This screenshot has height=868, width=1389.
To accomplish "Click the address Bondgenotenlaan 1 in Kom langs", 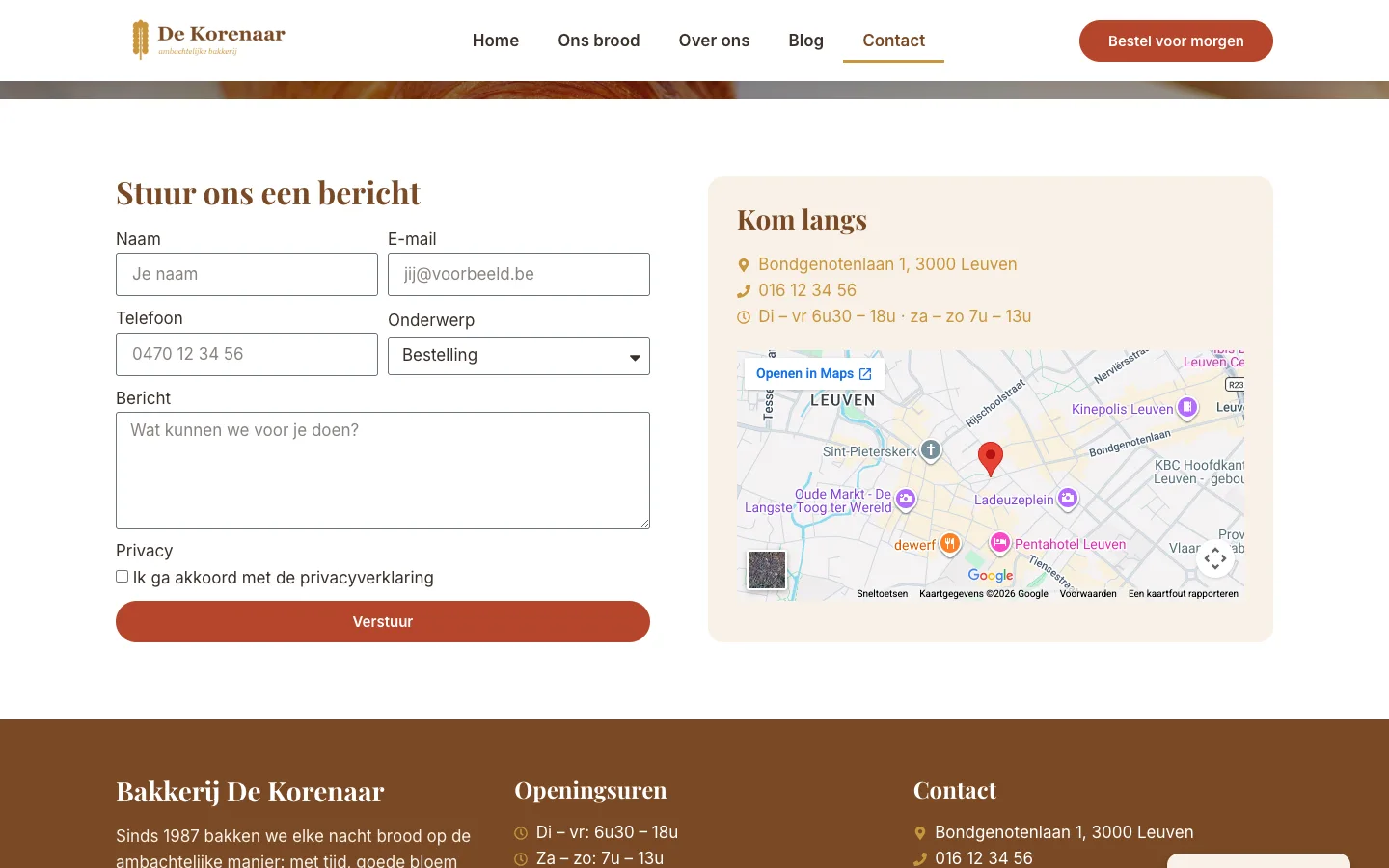I will tap(887, 264).
